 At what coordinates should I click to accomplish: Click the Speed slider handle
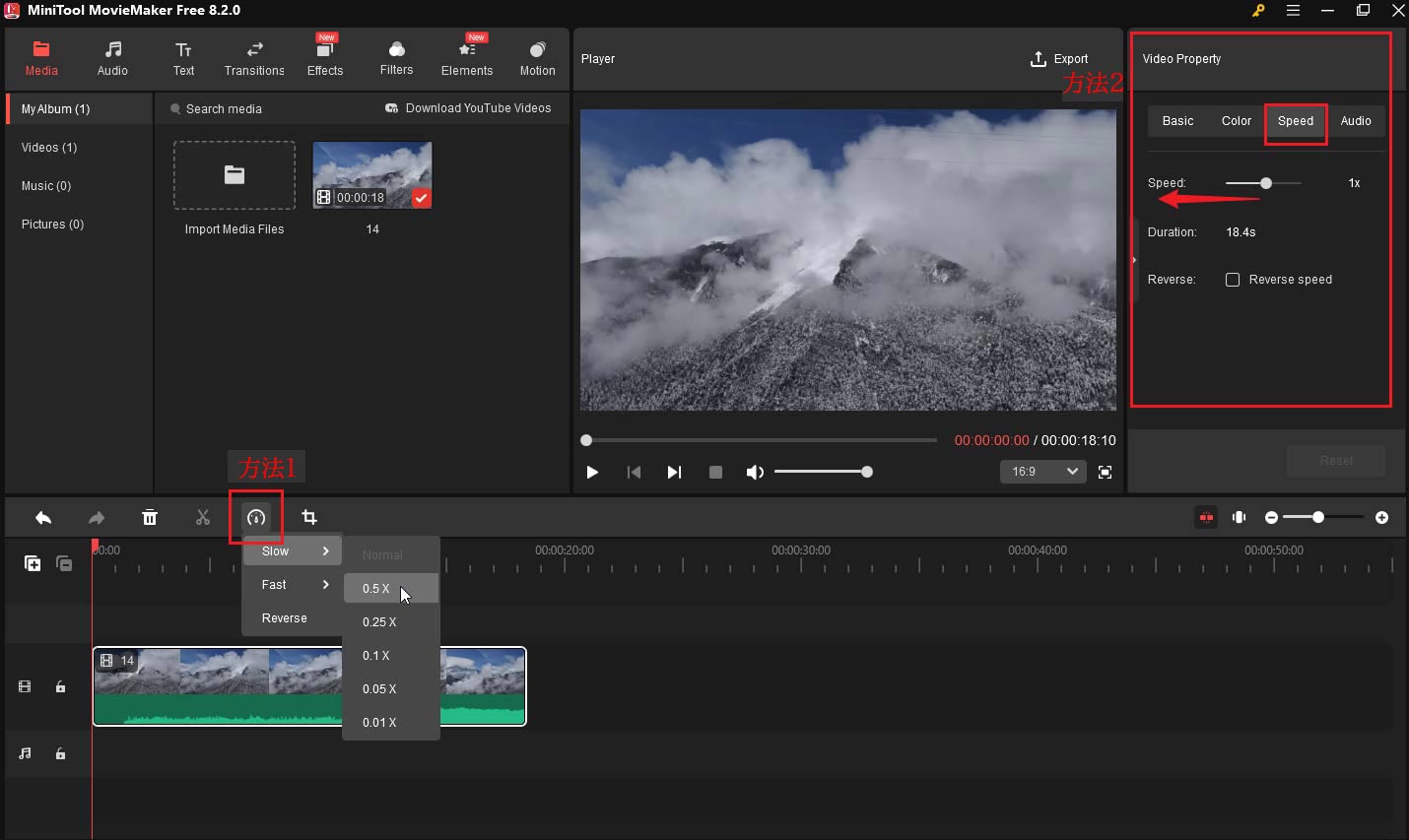pyautogui.click(x=1266, y=183)
